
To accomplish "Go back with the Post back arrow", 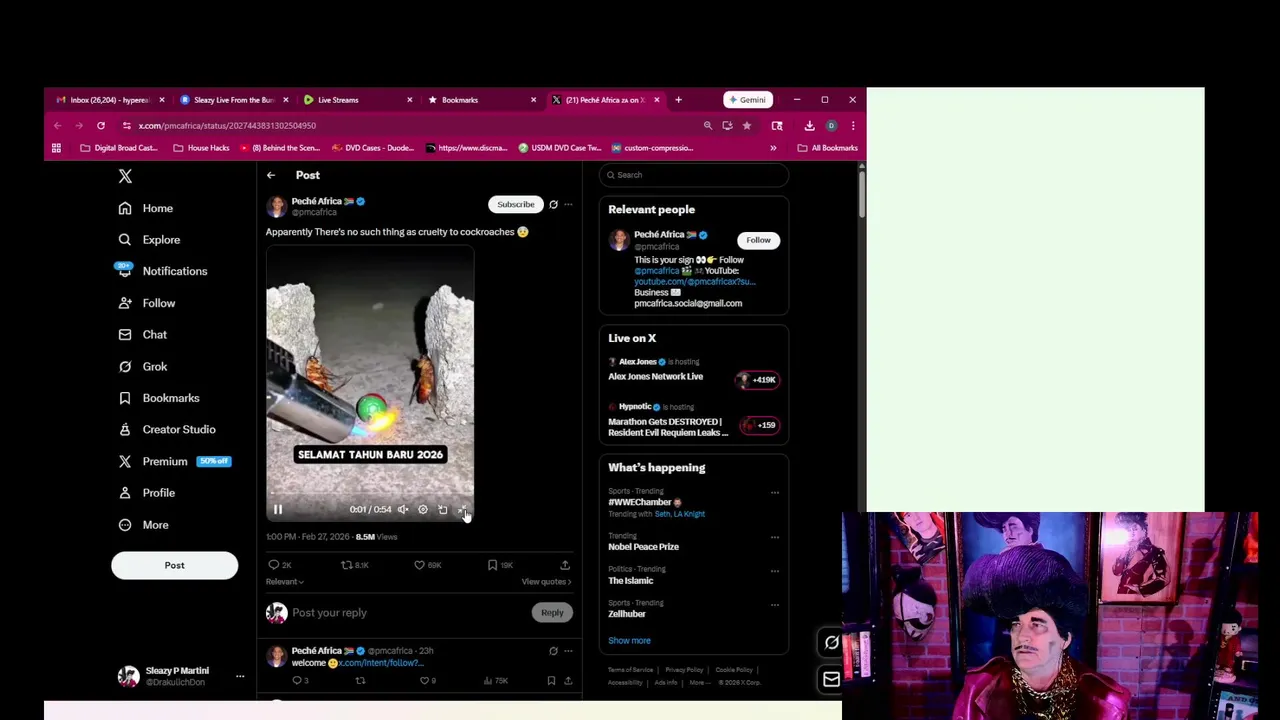I will (x=271, y=175).
